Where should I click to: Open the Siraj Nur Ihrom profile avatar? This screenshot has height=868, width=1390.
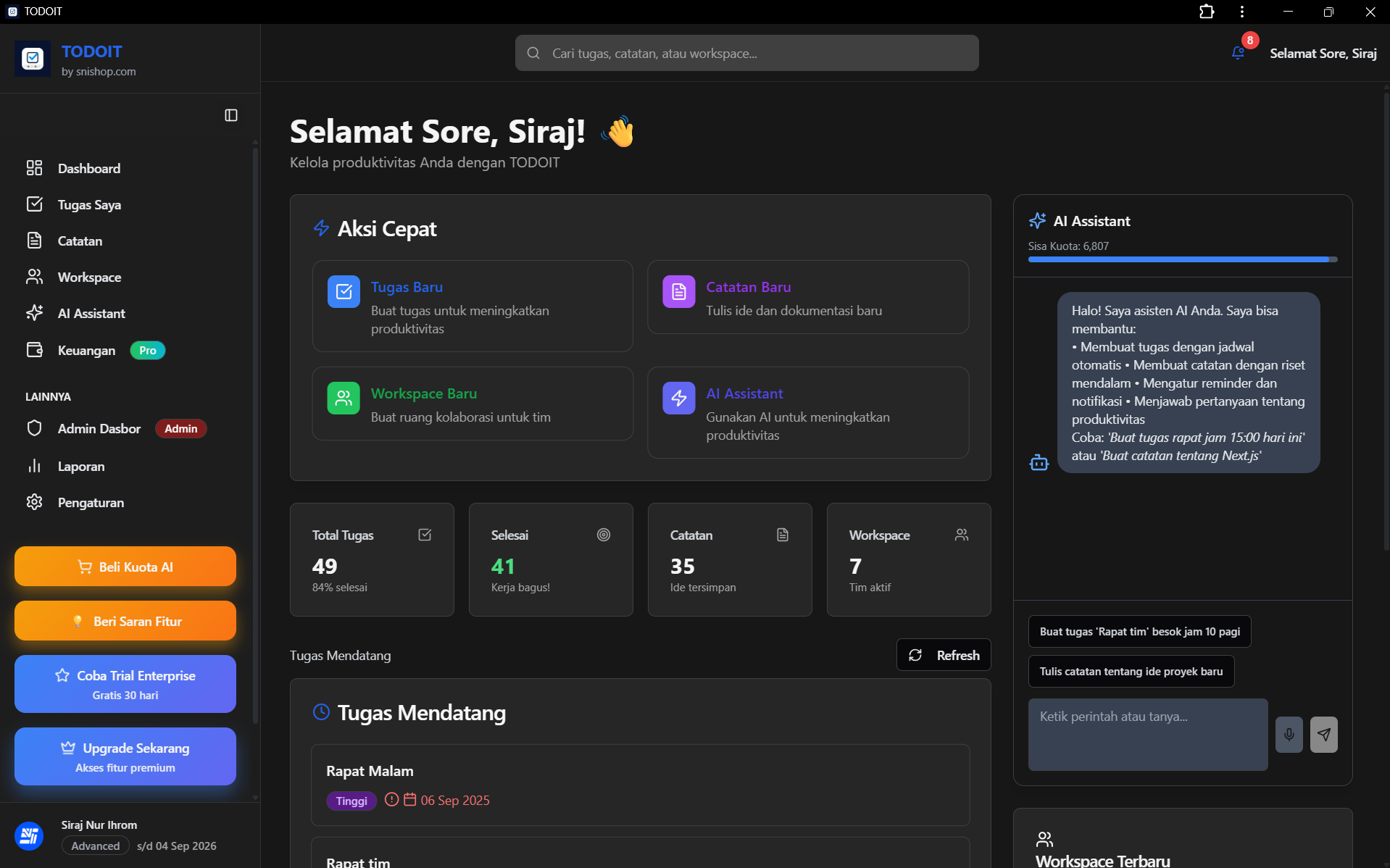pyautogui.click(x=30, y=836)
